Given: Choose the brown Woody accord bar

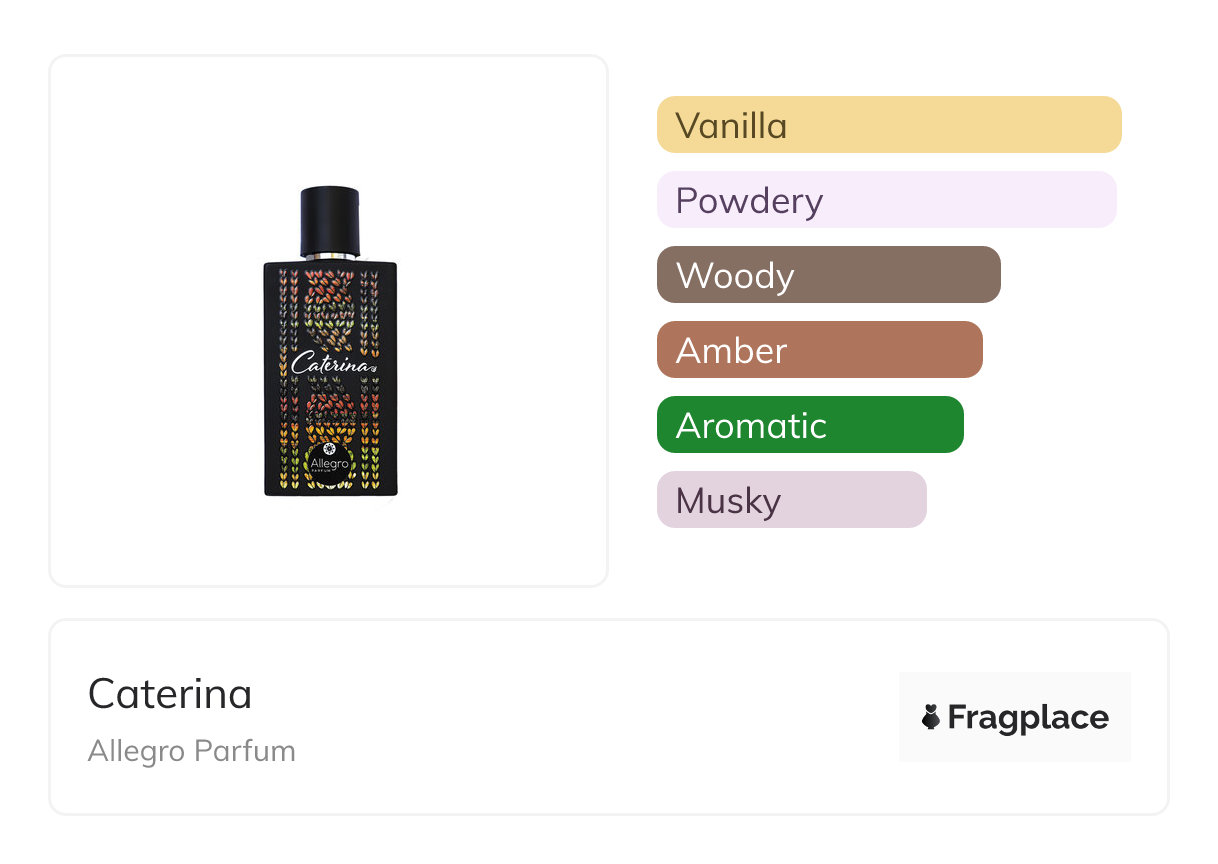Looking at the screenshot, I should click(x=828, y=275).
